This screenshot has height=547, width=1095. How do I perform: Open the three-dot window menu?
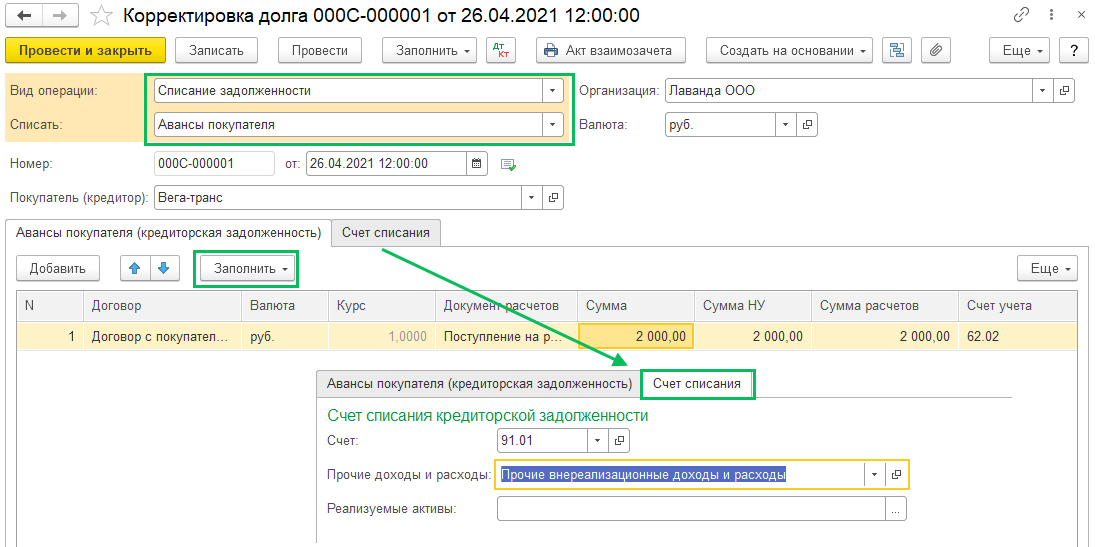[1052, 15]
